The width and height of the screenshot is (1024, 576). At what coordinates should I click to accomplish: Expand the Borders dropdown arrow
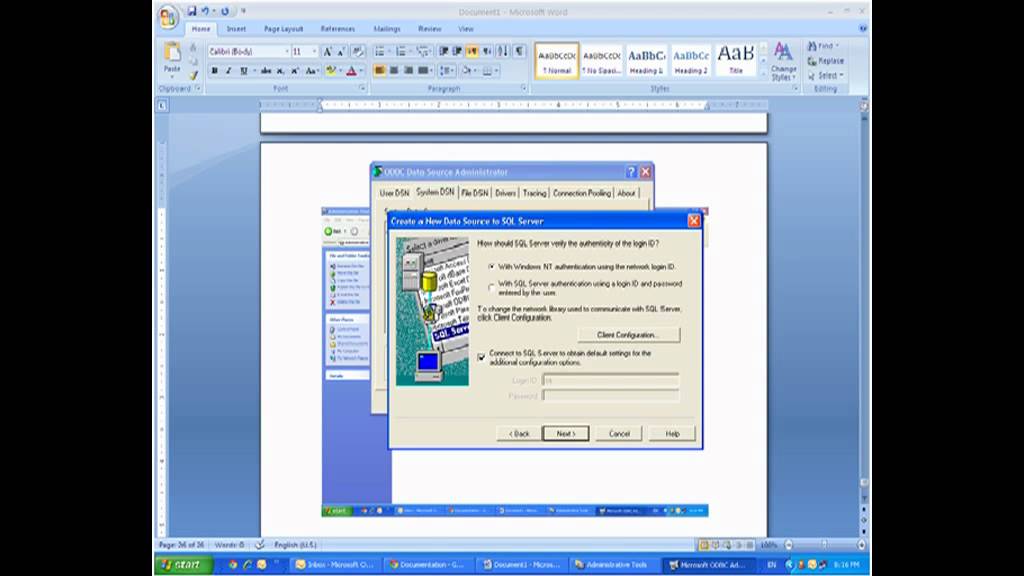496,71
